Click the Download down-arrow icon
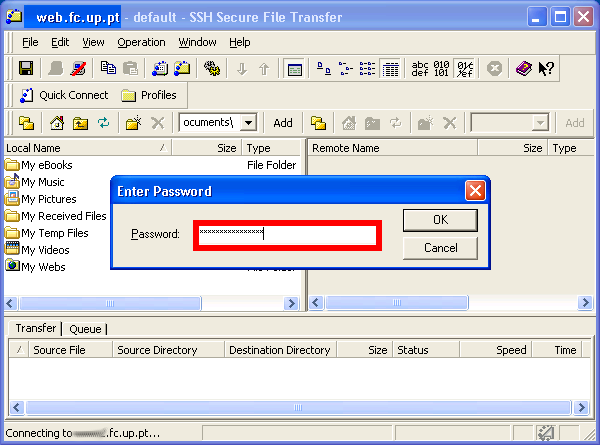Image resolution: width=600 pixels, height=445 pixels. pos(241,69)
